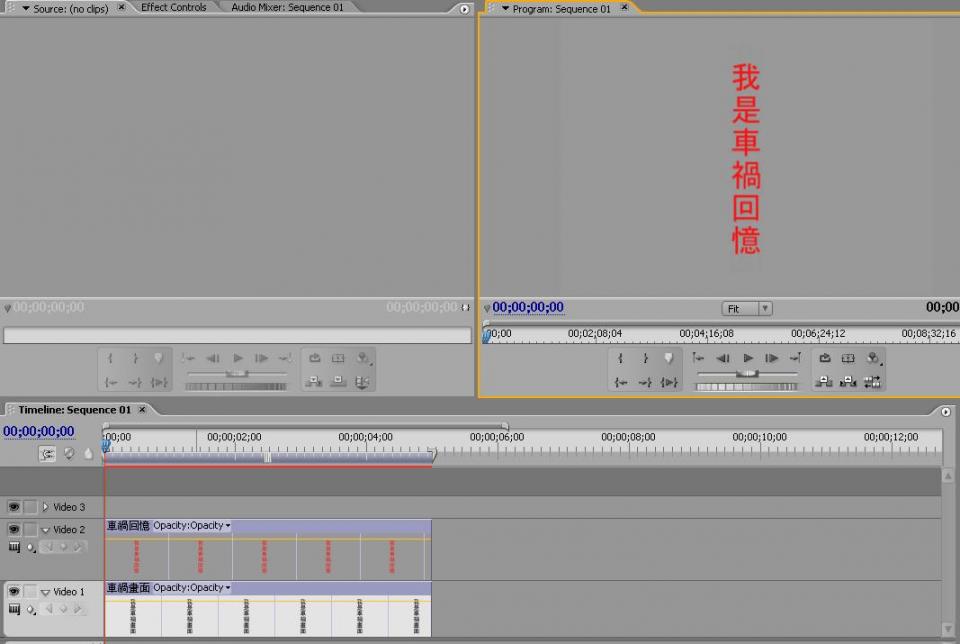Toggle Safe Margins in Program monitor
Image resolution: width=960 pixels, height=644 pixels.
[x=848, y=358]
